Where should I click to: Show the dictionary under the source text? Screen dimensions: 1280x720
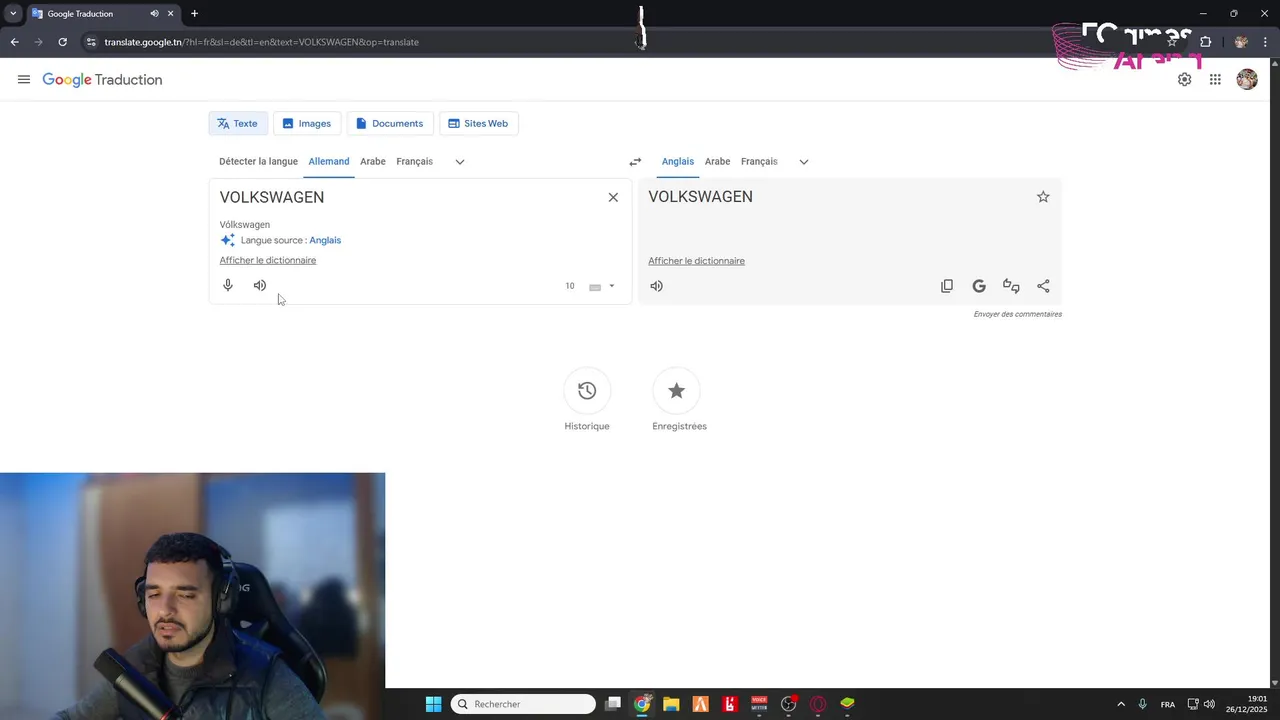pyautogui.click(x=268, y=261)
